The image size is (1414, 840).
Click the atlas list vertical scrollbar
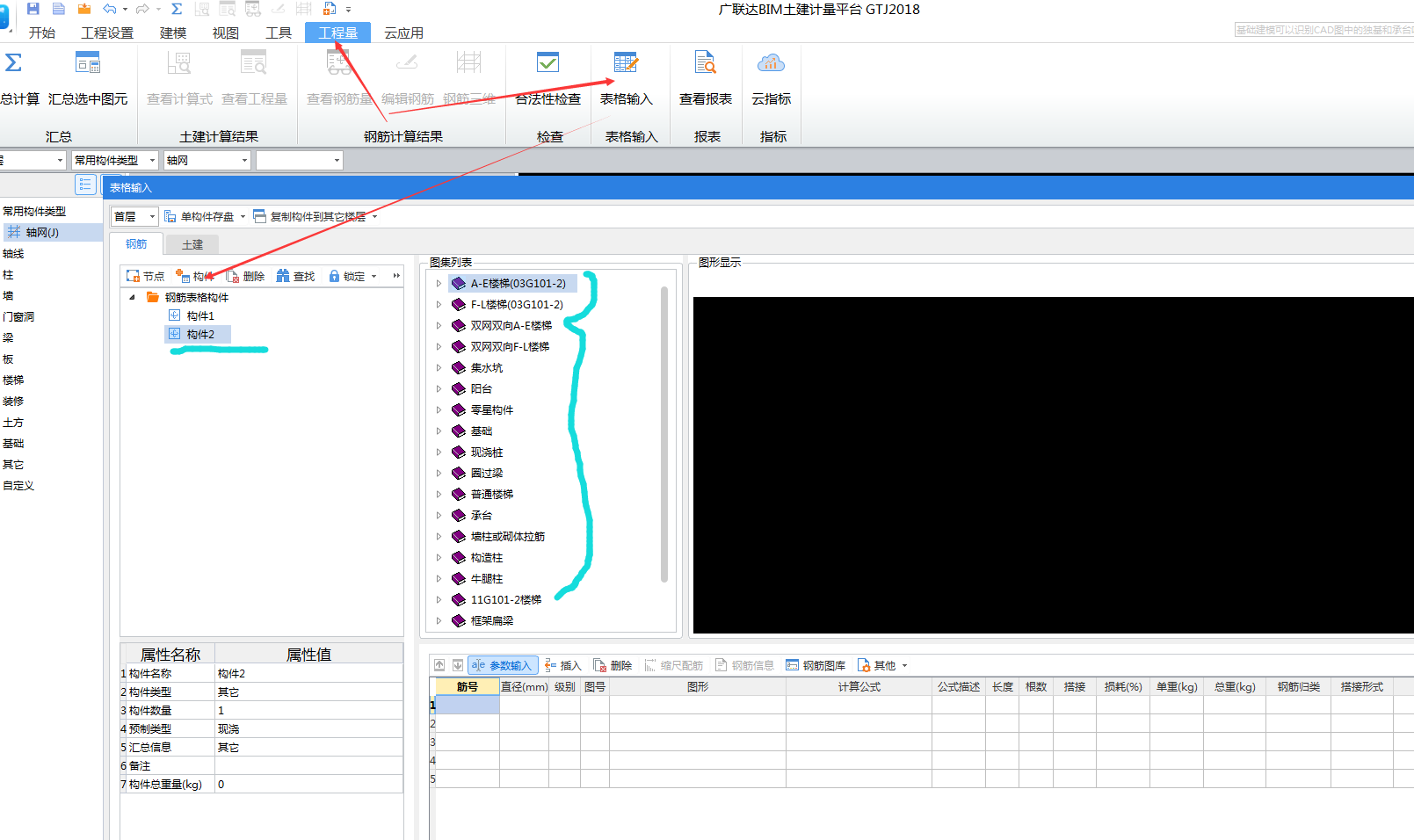664,434
